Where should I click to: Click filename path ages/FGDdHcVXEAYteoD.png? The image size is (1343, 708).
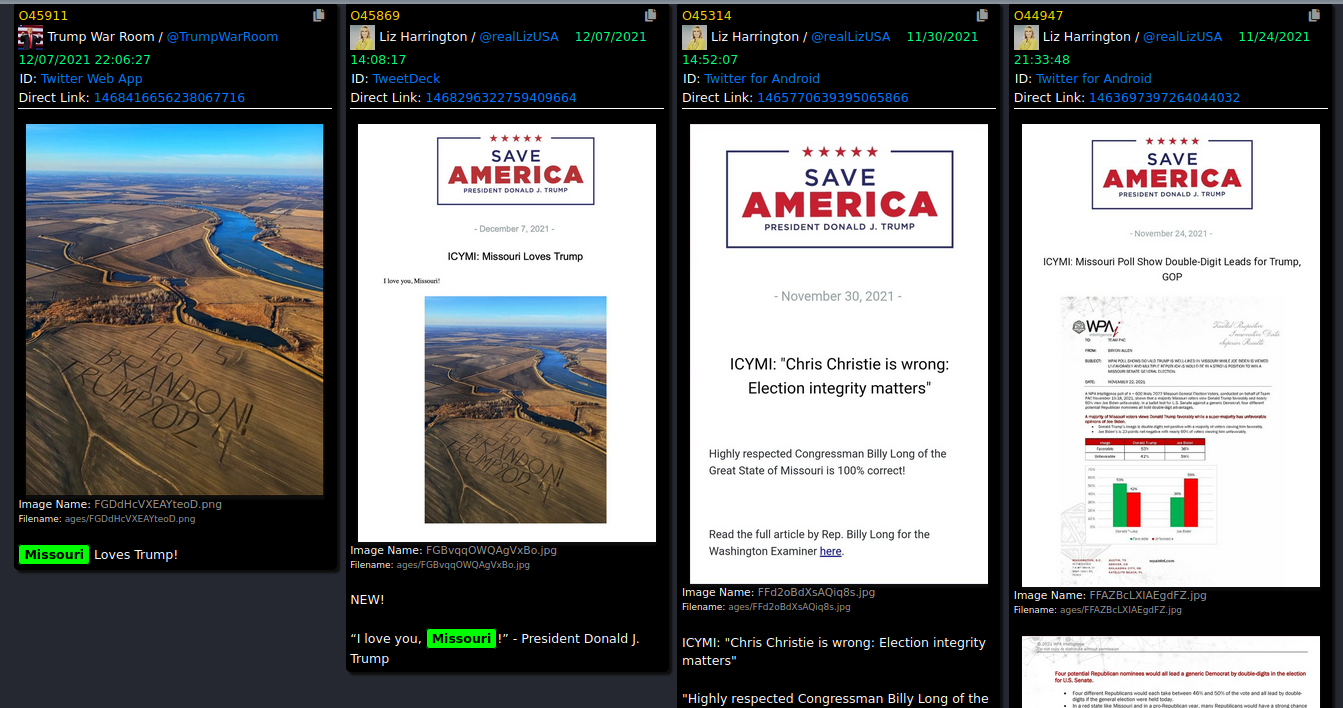pos(129,519)
